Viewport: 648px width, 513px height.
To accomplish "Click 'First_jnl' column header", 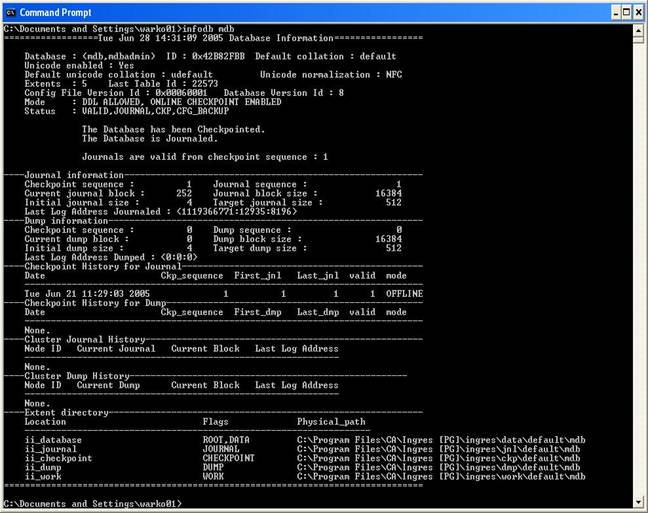I will pyautogui.click(x=257, y=275).
